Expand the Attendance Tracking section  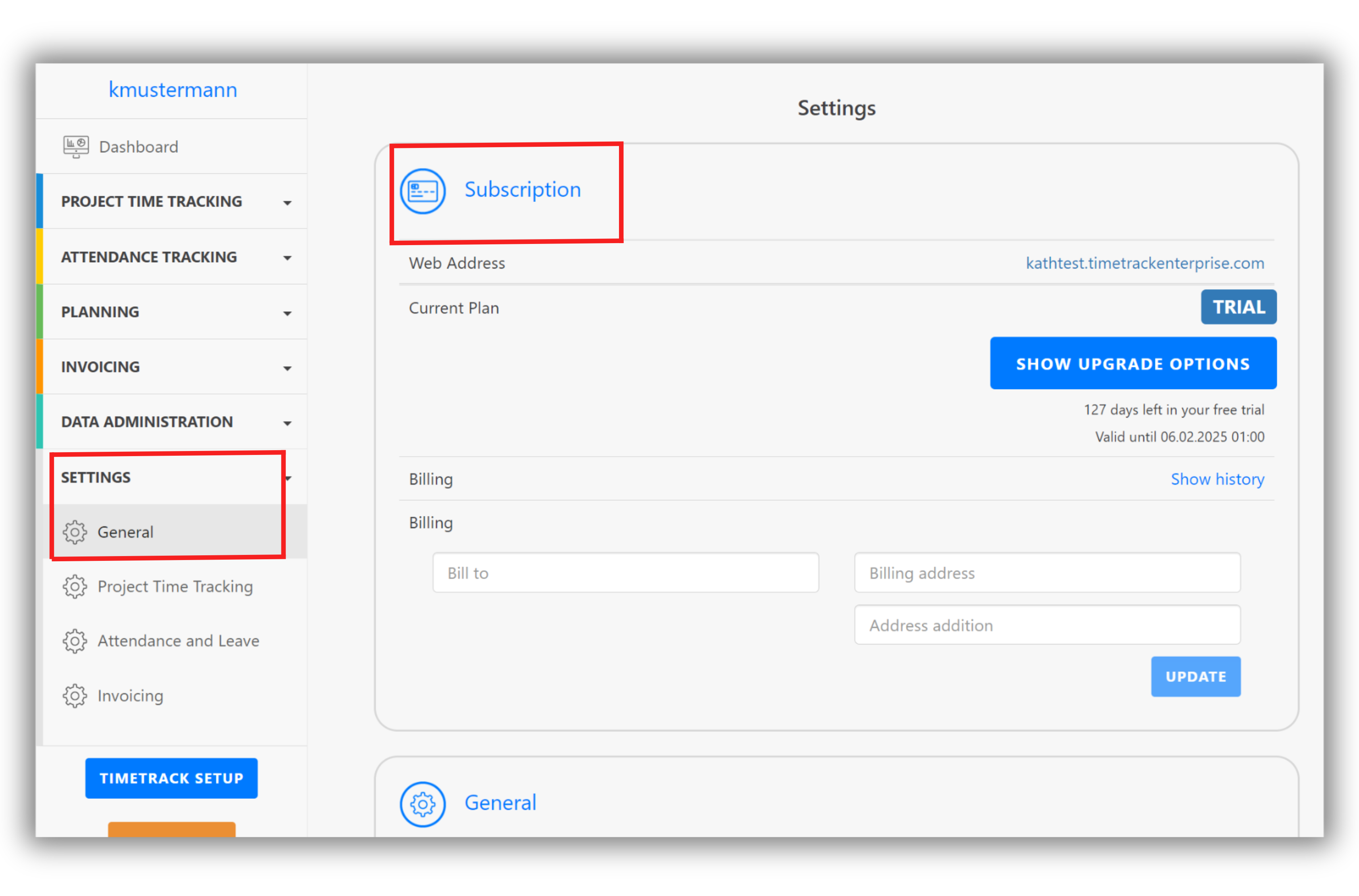(287, 257)
